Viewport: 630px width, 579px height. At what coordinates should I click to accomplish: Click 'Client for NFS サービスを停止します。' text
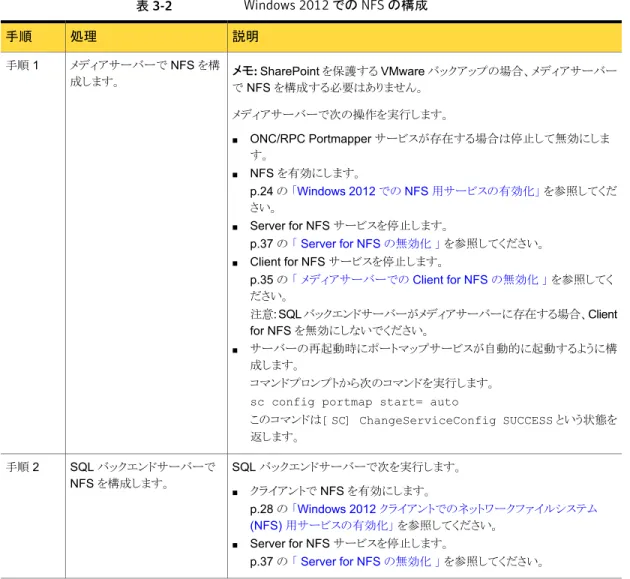tap(346, 262)
